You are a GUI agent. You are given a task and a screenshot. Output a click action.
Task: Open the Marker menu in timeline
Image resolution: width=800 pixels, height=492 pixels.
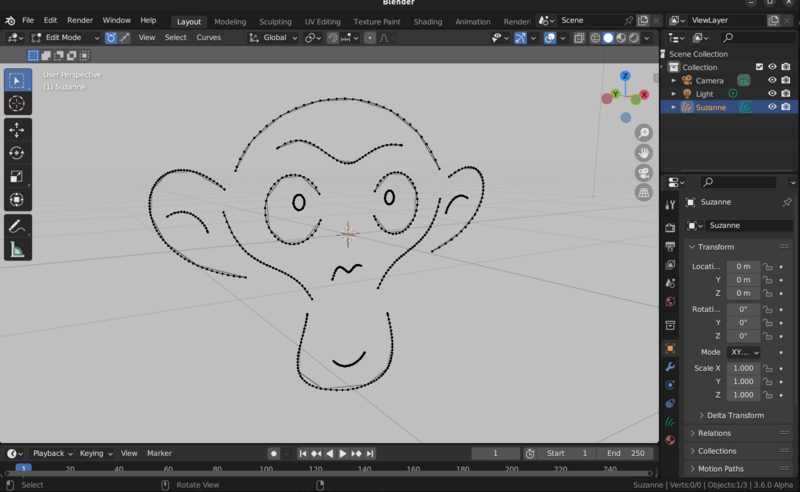159,453
